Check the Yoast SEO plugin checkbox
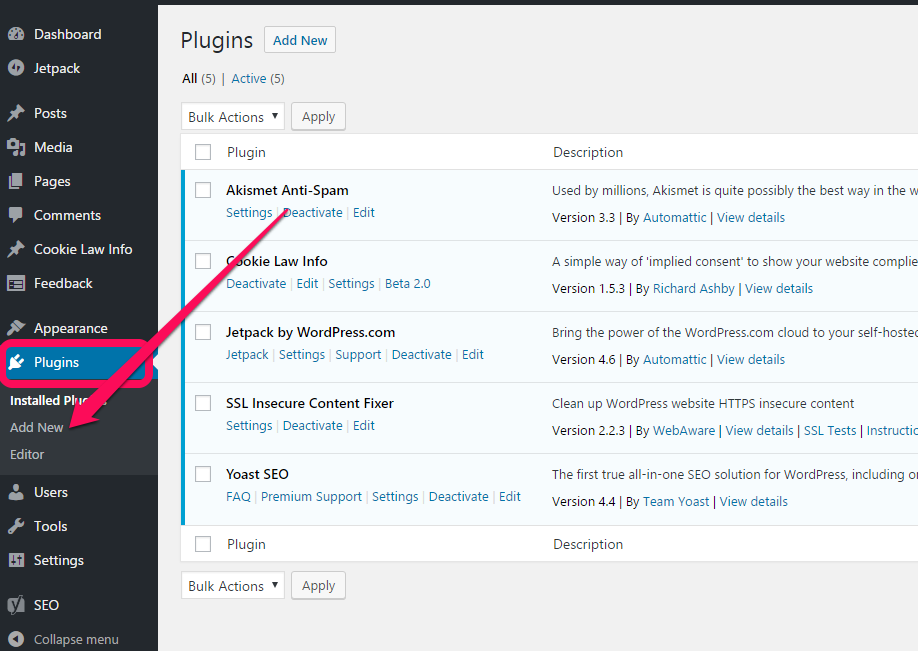Viewport: 918px width, 651px height. [x=203, y=474]
